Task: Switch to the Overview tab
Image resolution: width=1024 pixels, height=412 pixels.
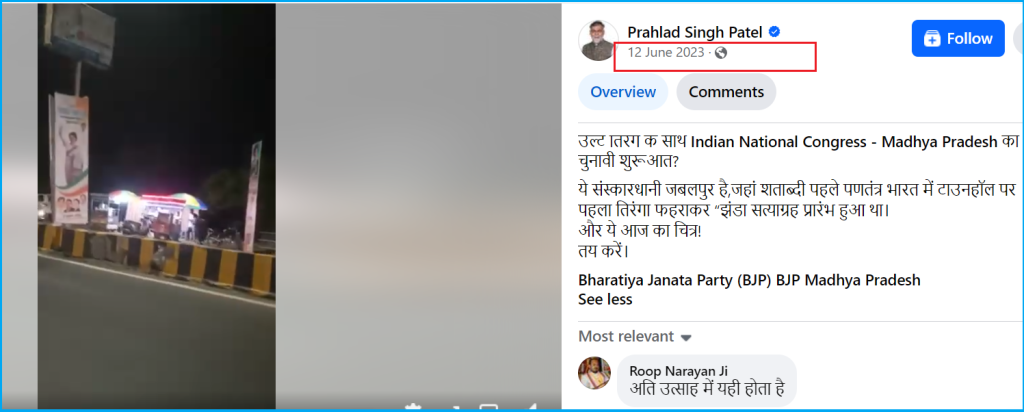Action: (x=623, y=92)
